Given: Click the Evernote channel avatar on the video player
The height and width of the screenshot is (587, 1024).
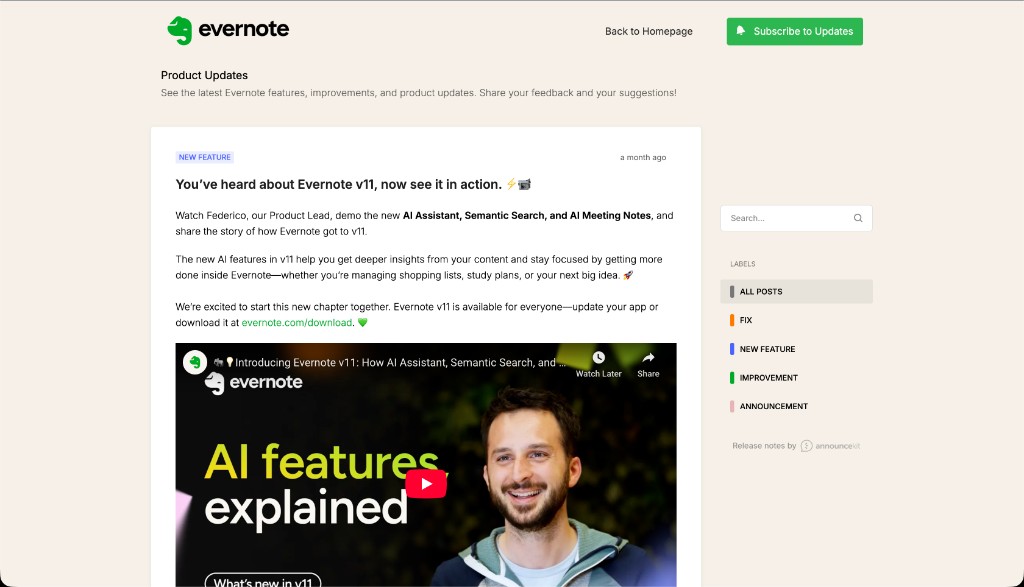Looking at the screenshot, I should point(194,362).
